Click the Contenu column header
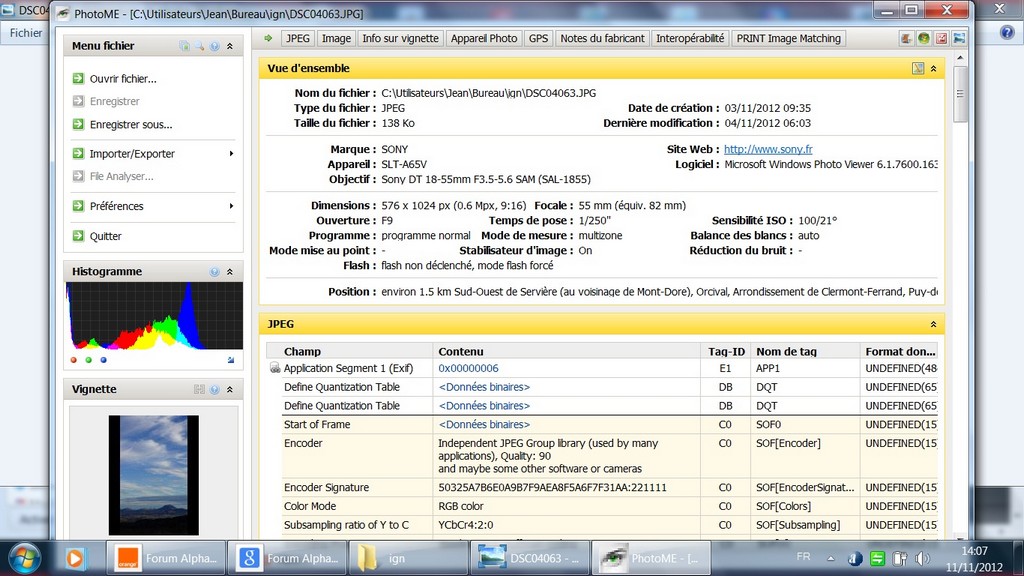 (566, 351)
